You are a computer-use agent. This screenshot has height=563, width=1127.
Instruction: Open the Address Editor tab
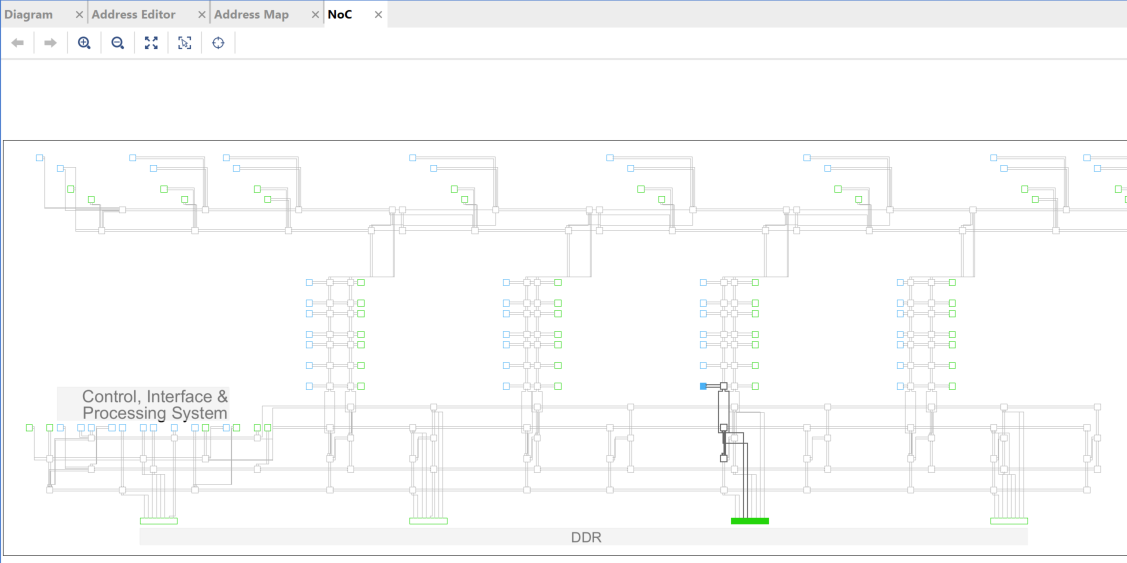[134, 14]
